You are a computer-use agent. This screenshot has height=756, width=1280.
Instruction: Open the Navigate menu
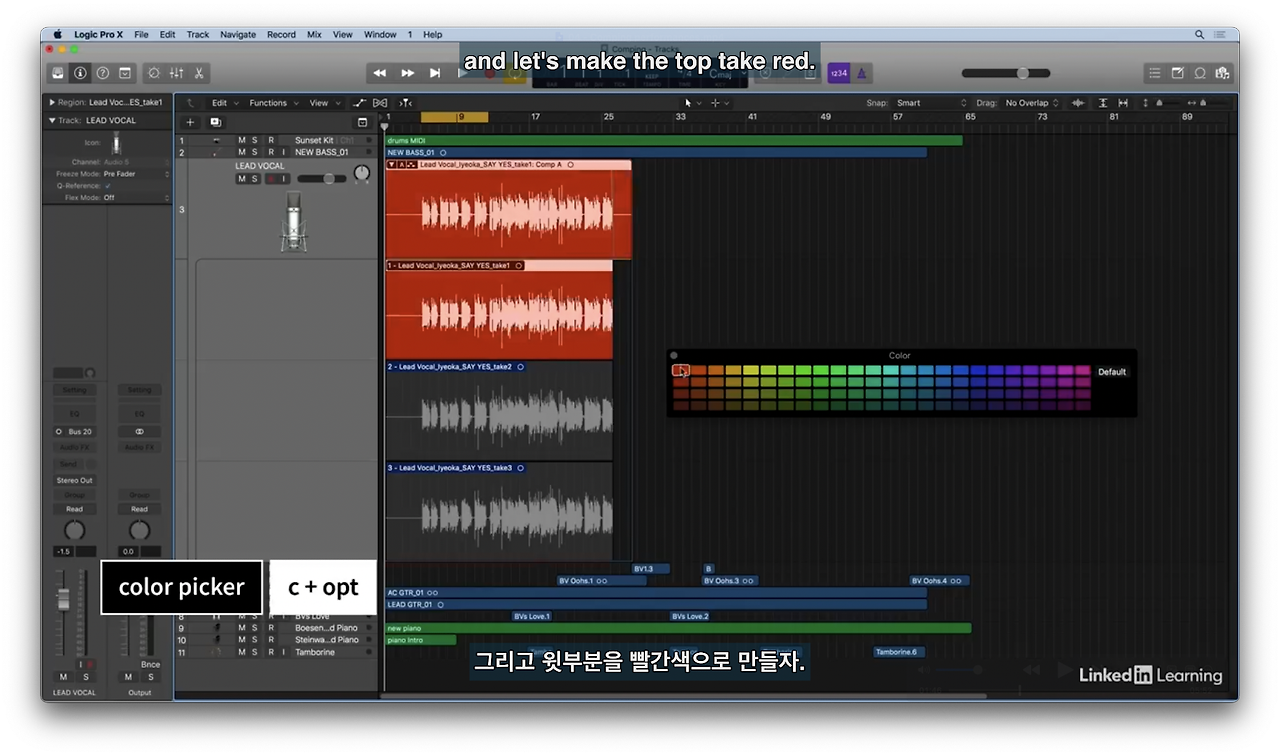click(x=238, y=34)
